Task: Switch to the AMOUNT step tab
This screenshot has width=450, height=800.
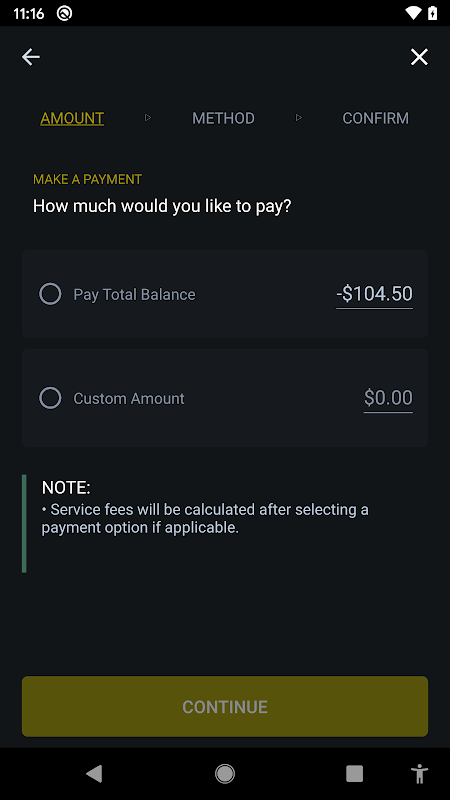Action: coord(72,118)
